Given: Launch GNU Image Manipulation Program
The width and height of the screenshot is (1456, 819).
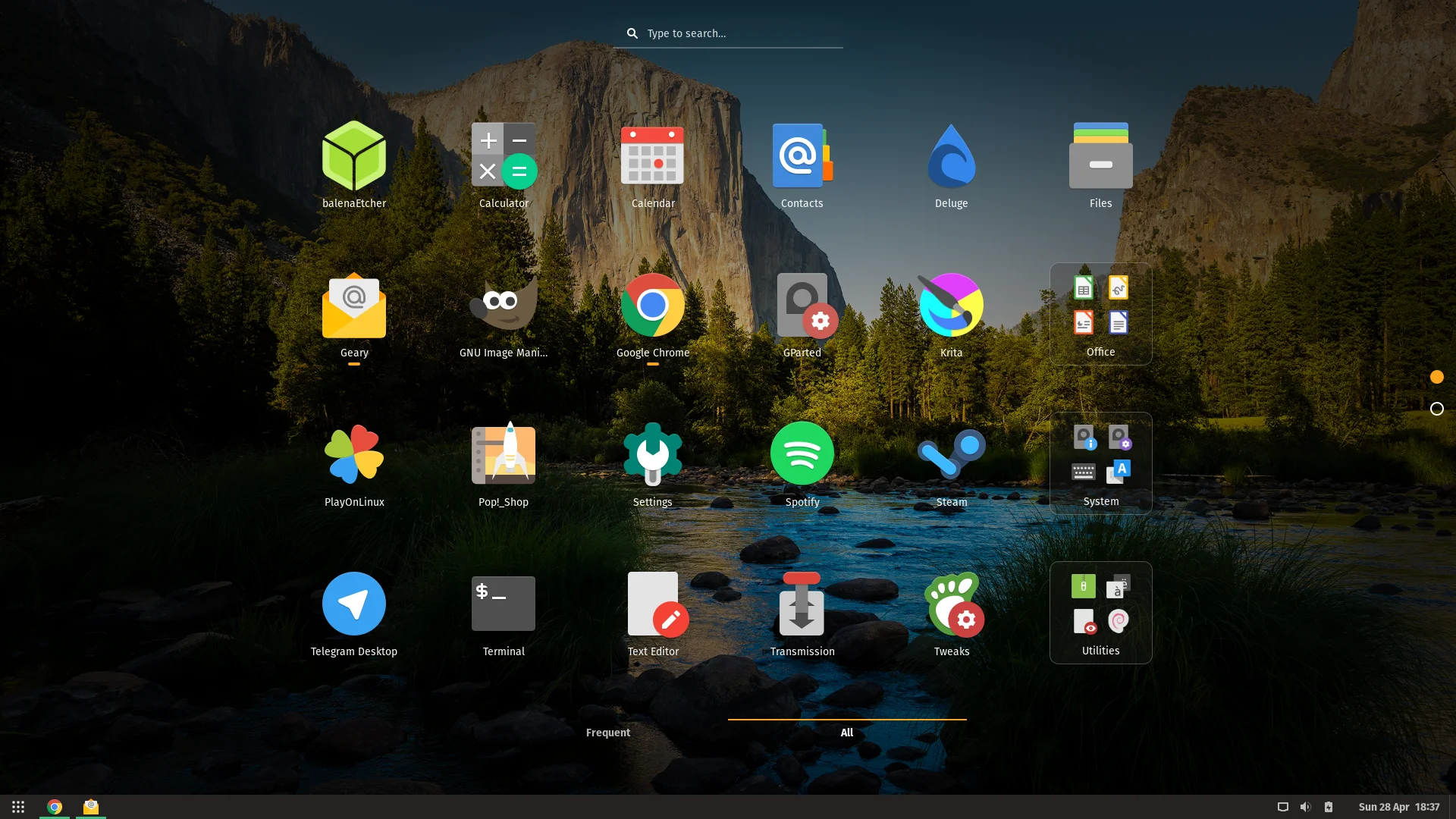Looking at the screenshot, I should [x=504, y=313].
